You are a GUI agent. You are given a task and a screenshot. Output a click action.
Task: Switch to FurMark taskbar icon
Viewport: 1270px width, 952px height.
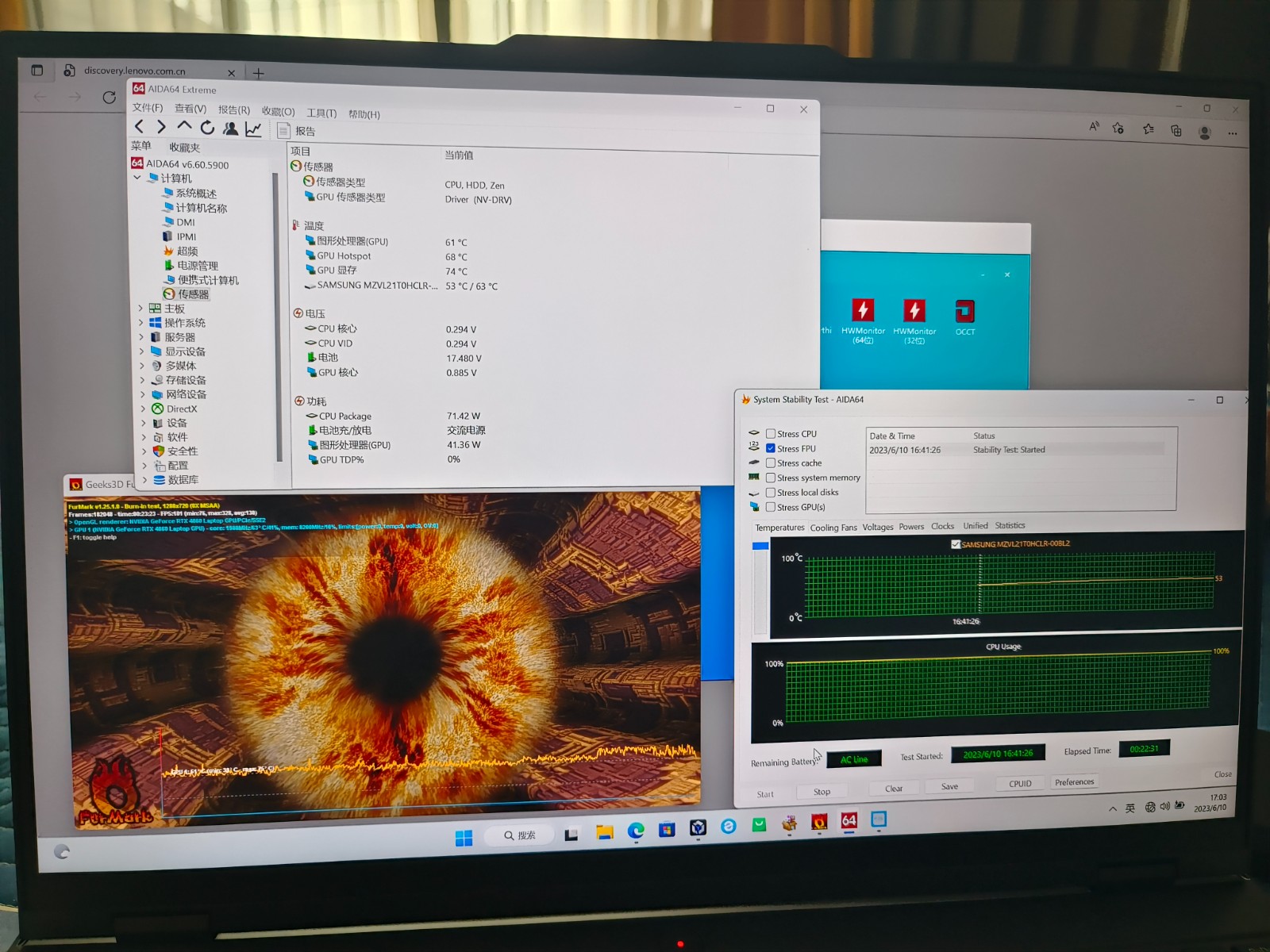819,822
